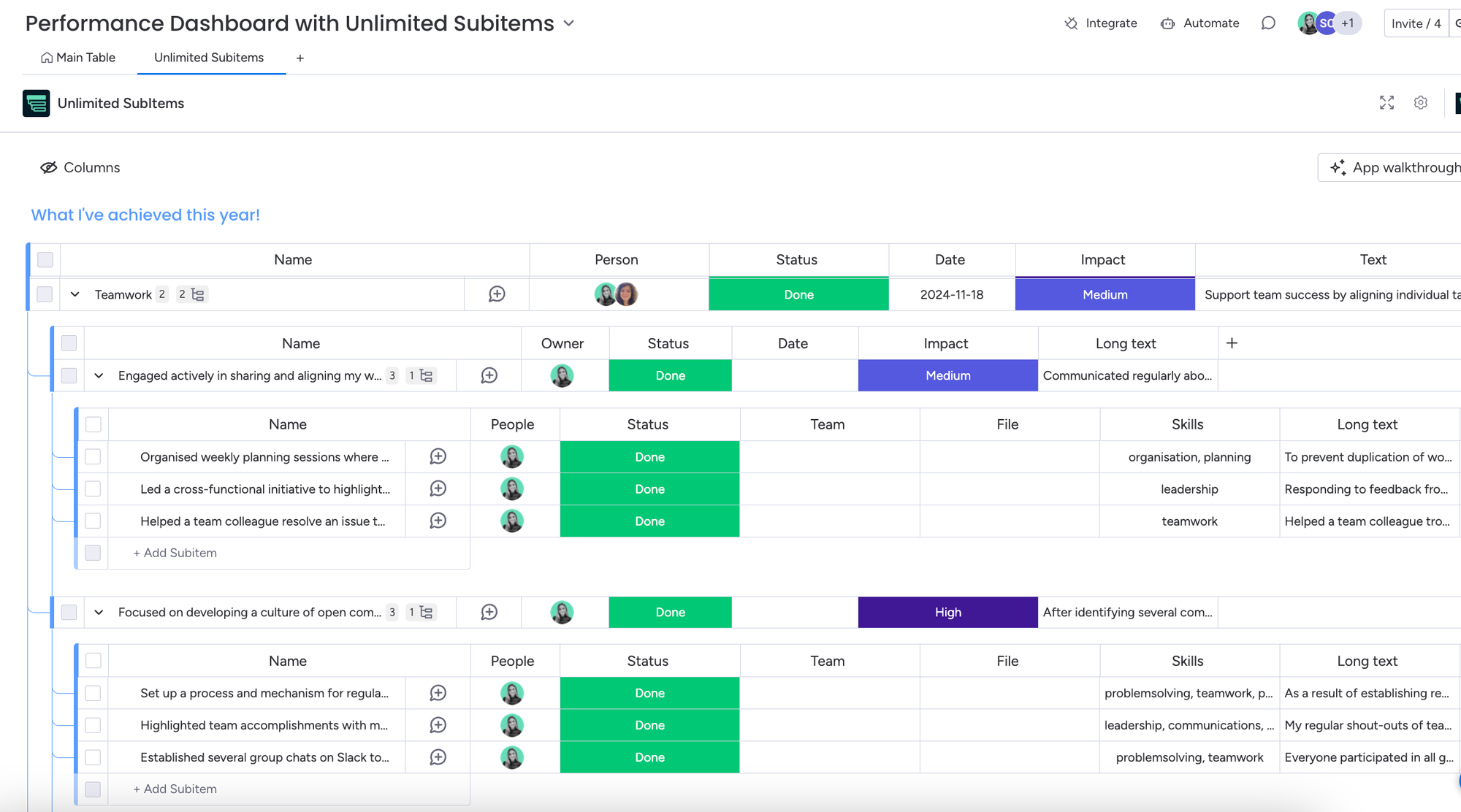Collapse the Teamwork item chevron
This screenshot has width=1461, height=812.
pyautogui.click(x=75, y=294)
